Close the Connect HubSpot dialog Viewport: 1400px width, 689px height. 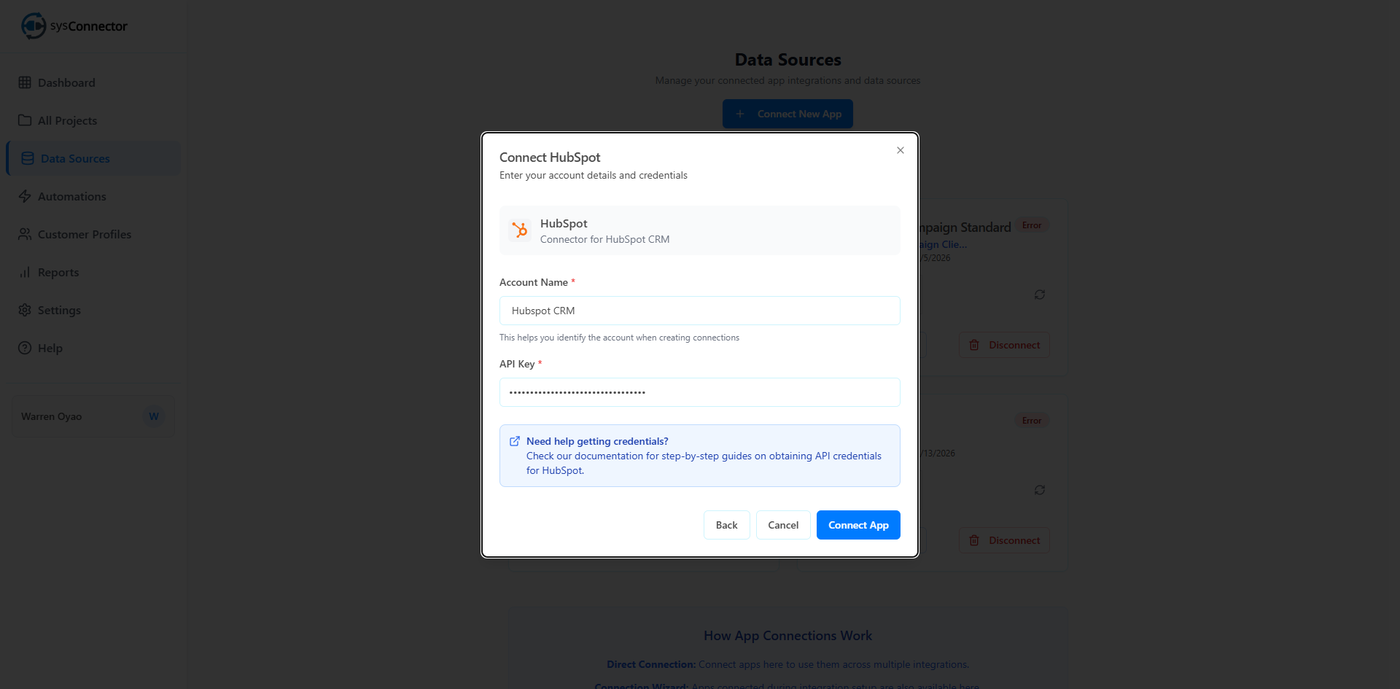pyautogui.click(x=900, y=151)
